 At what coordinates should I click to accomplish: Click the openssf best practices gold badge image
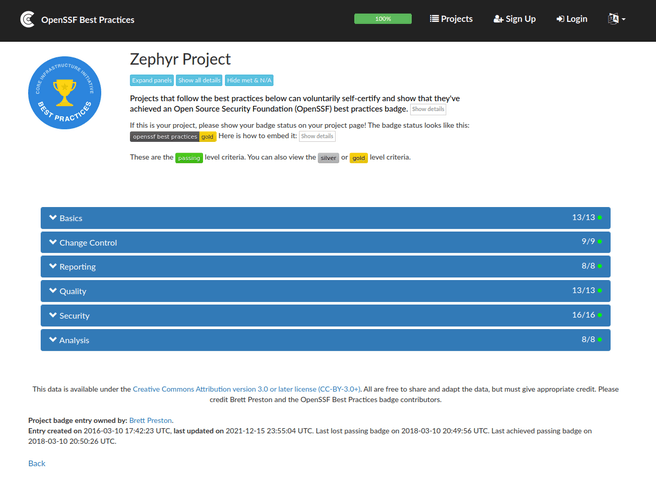[173, 137]
